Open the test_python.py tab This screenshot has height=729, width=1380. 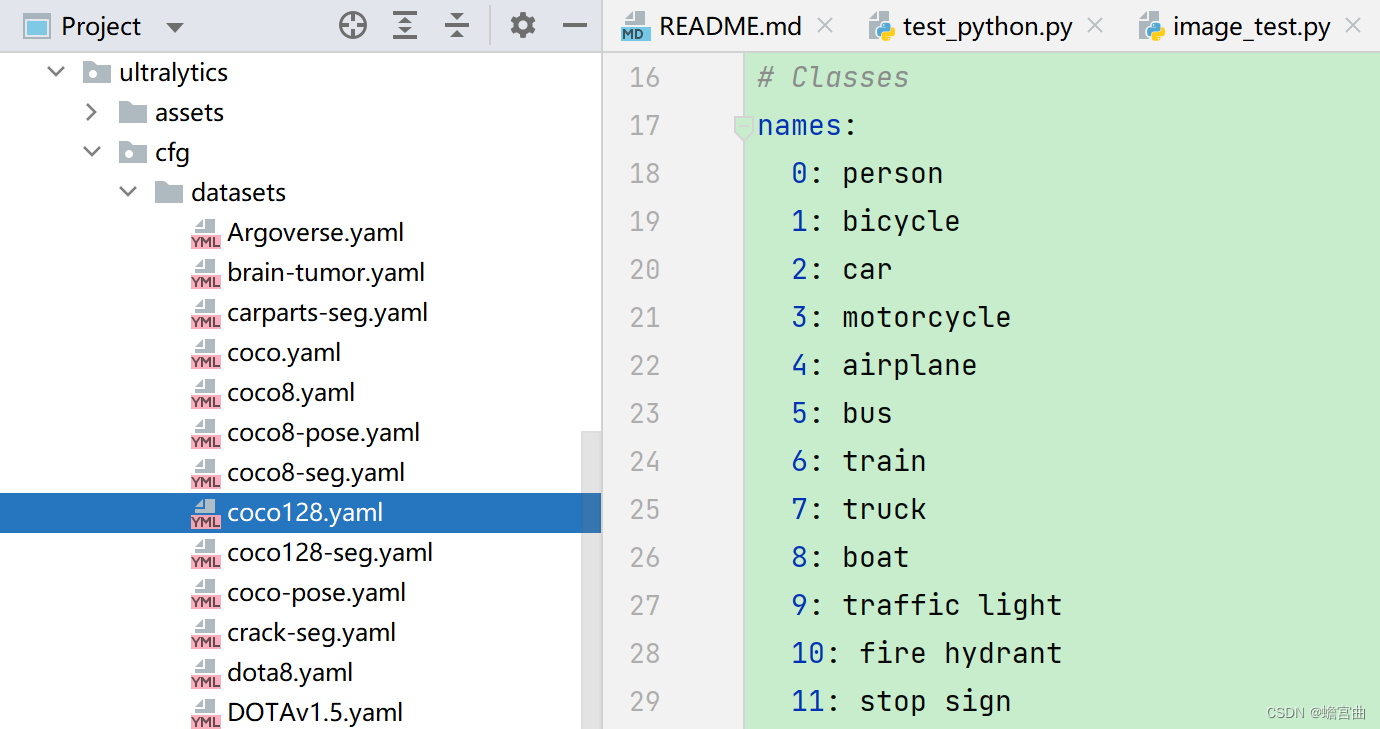pyautogui.click(x=986, y=26)
